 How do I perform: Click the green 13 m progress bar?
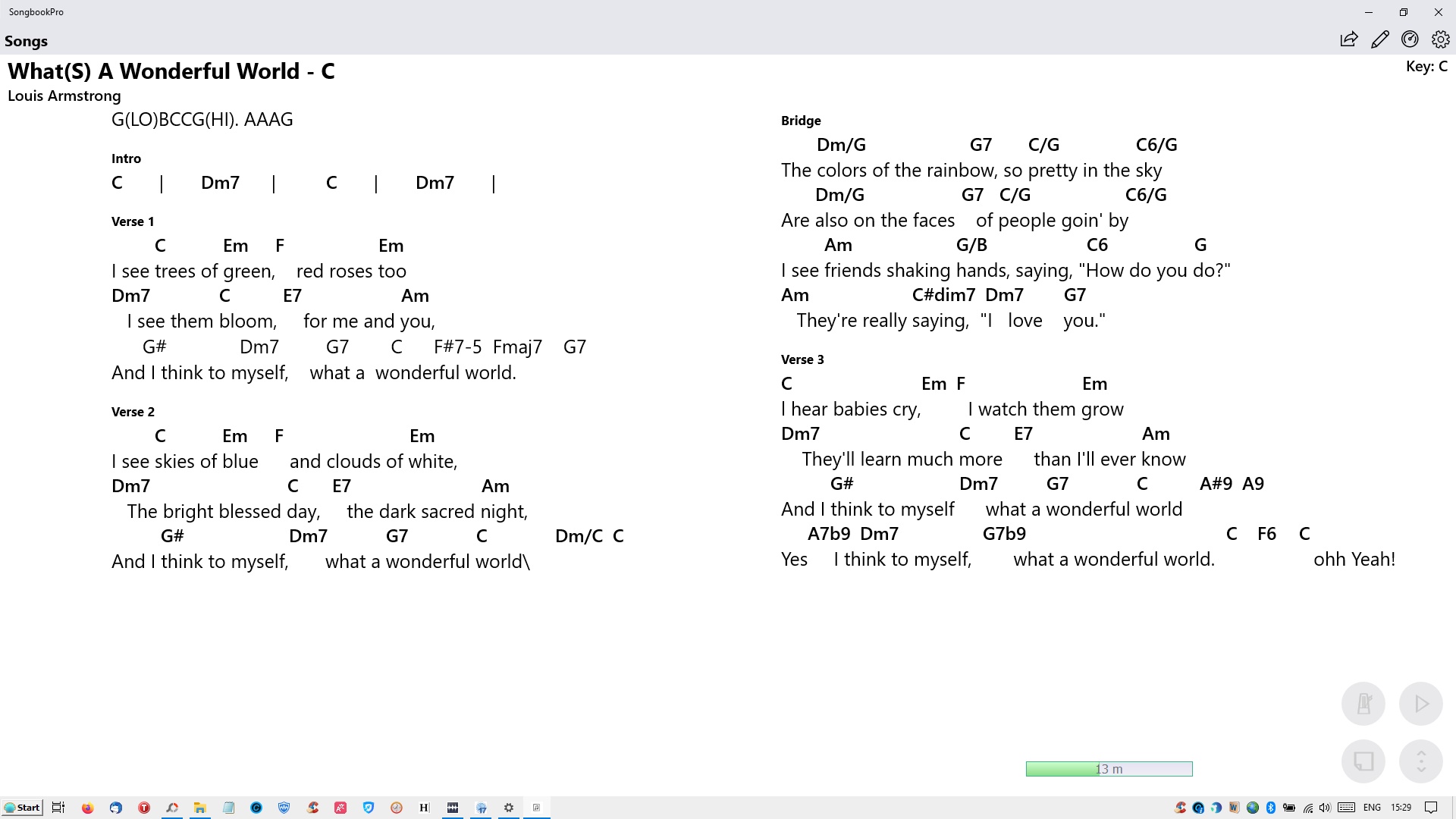tap(1109, 769)
